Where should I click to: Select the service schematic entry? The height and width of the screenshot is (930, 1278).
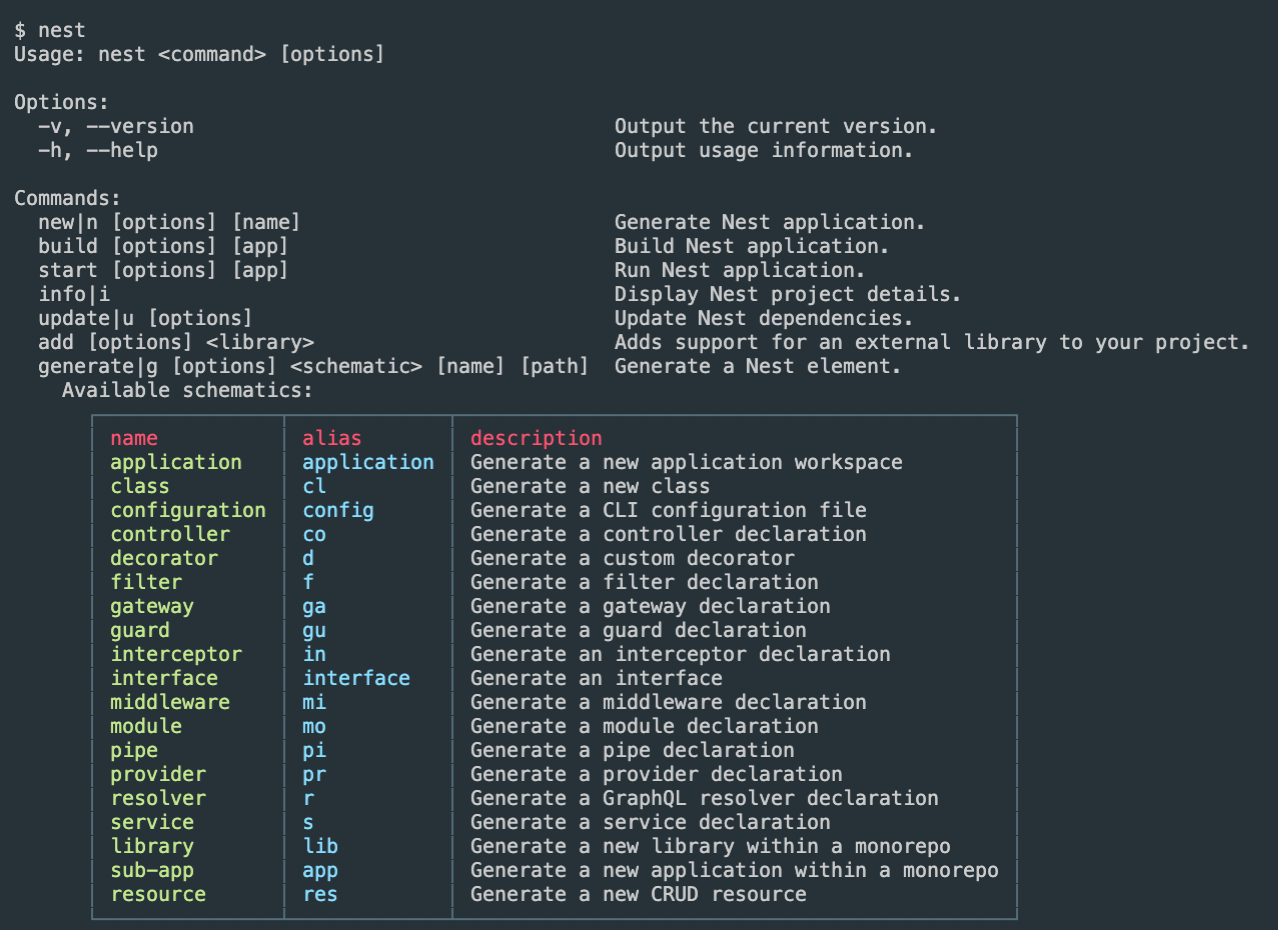coord(152,822)
